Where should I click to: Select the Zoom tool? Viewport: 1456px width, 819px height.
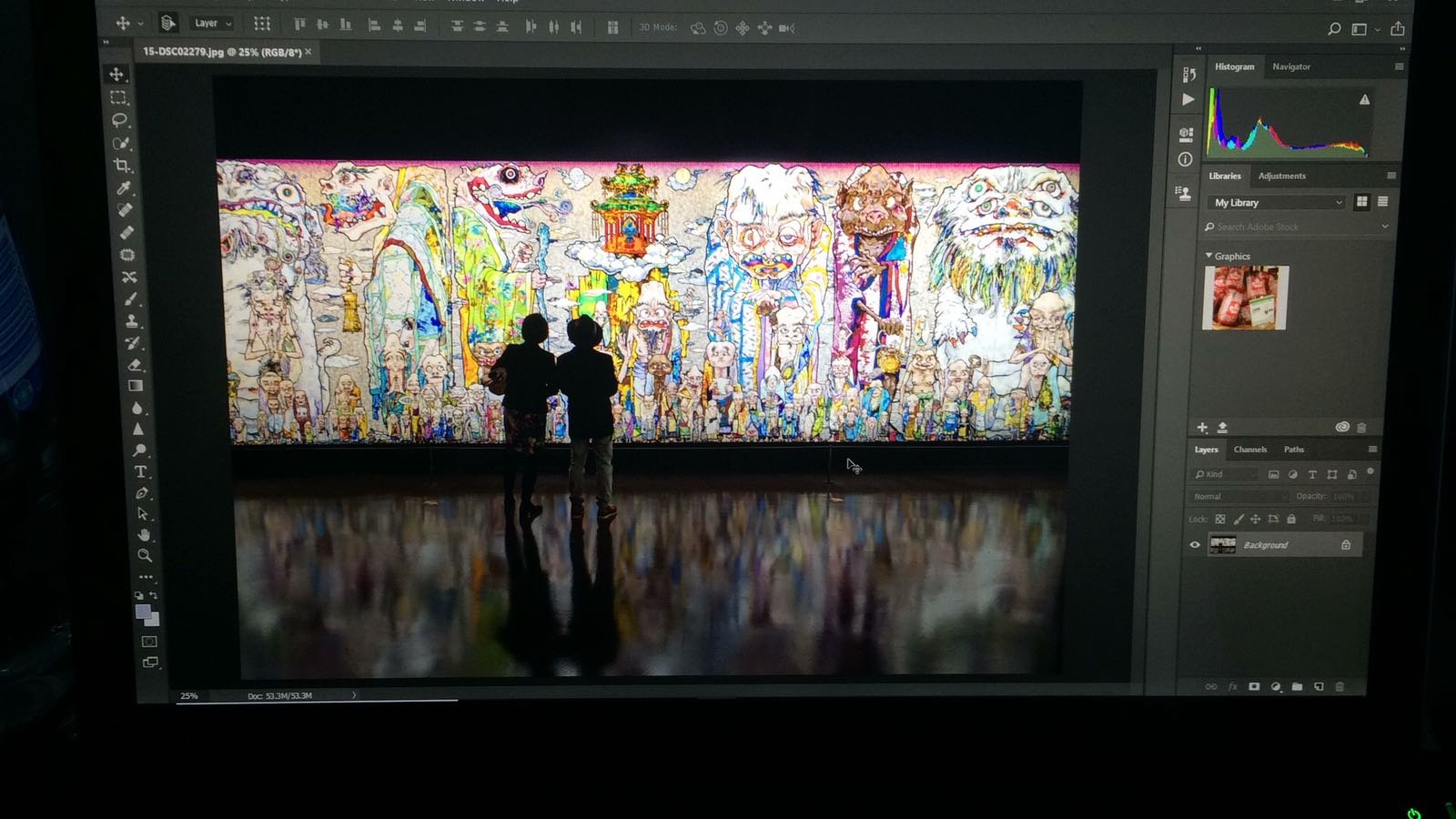click(x=145, y=555)
